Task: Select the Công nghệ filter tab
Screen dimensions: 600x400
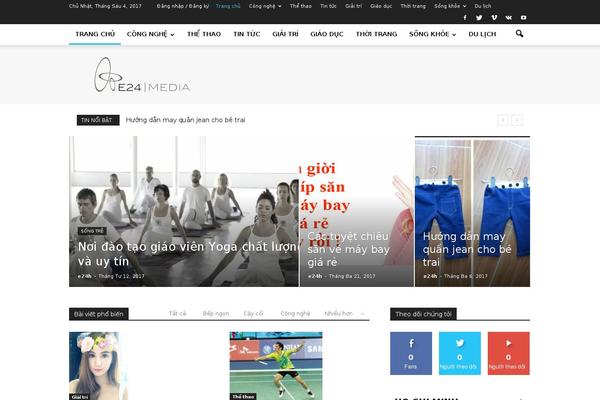Action: (295, 313)
